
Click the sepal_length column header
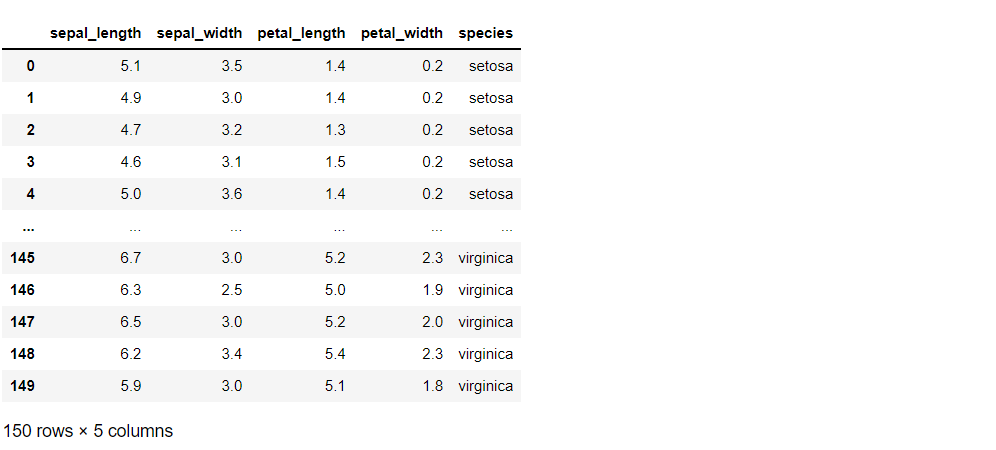[x=95, y=33]
